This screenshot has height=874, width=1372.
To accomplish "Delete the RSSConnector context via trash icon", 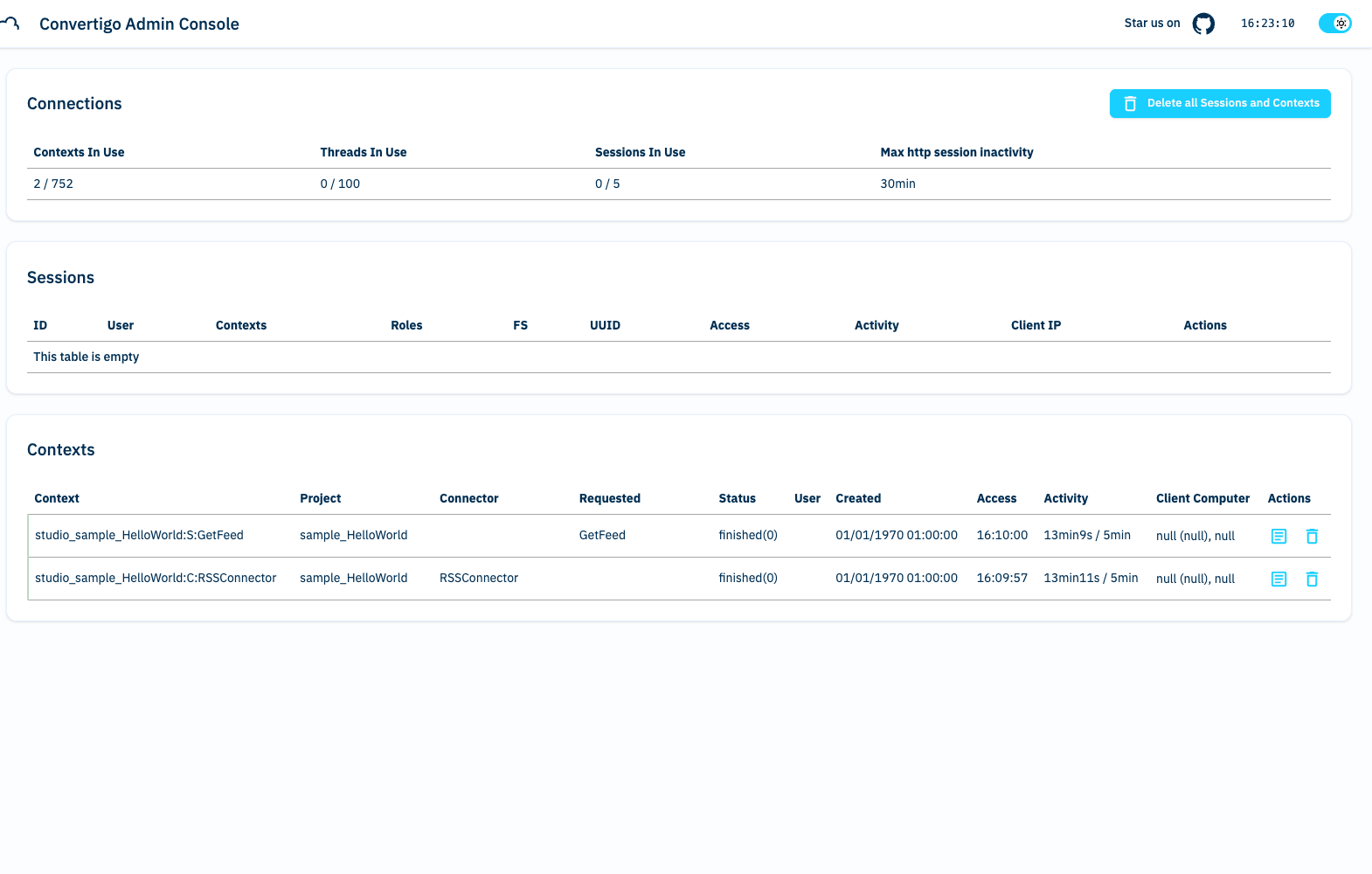I will (1312, 579).
